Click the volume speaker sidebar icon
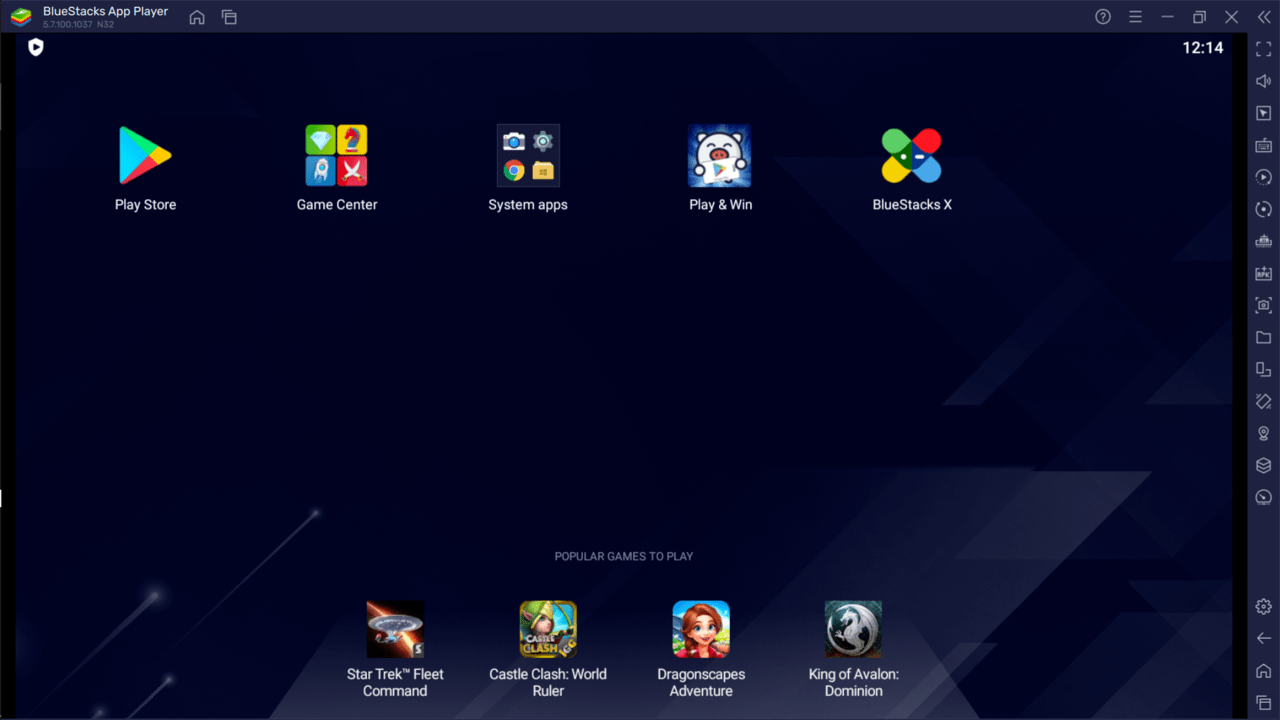1280x720 pixels. click(1264, 81)
